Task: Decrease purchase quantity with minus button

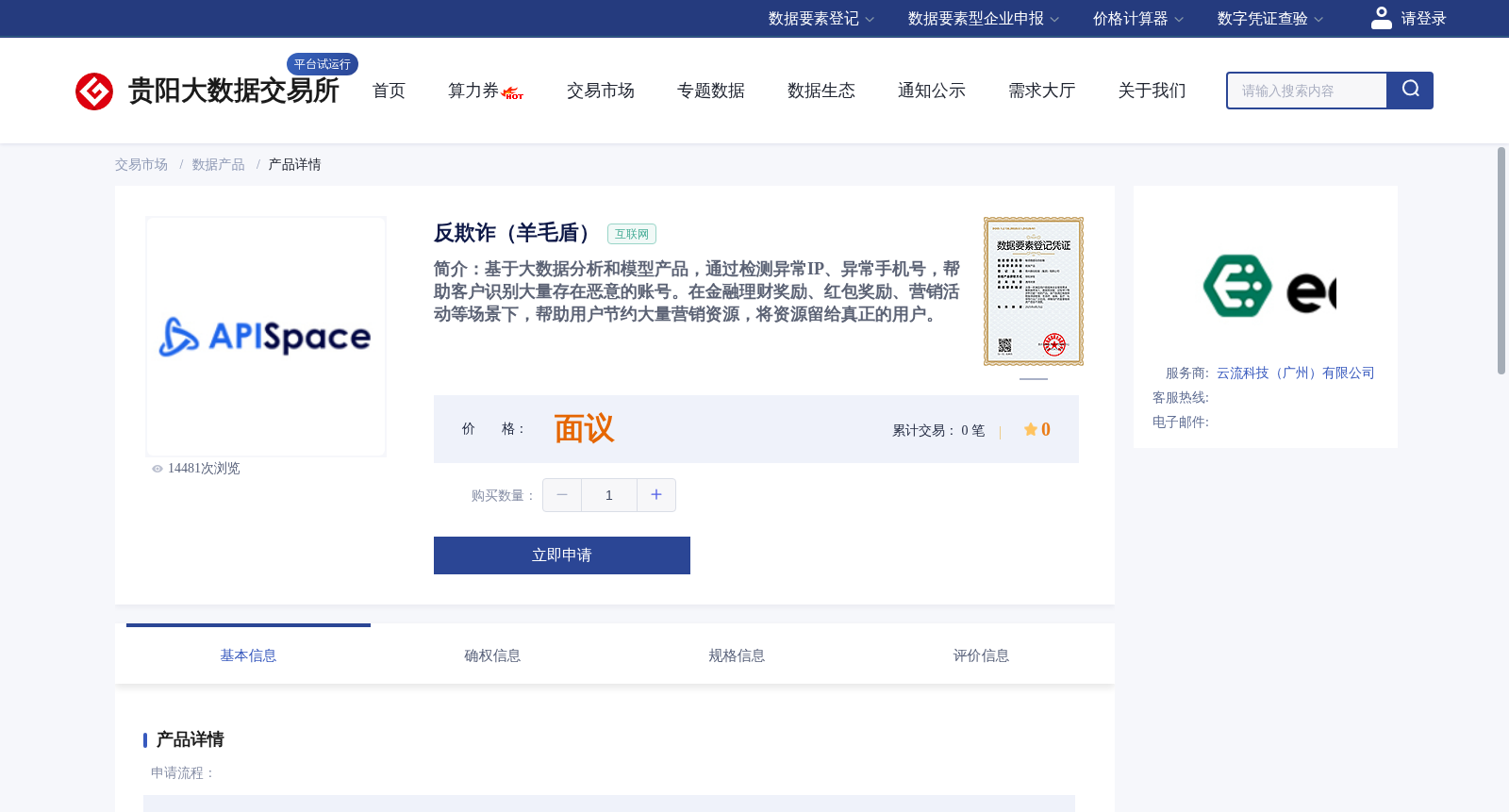Action: coord(562,495)
